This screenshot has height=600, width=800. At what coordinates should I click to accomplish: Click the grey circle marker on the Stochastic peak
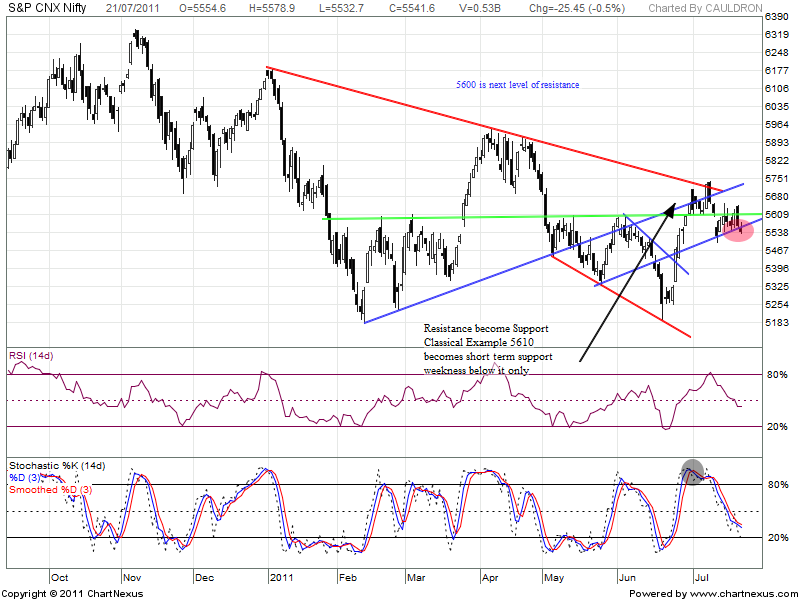click(x=692, y=468)
